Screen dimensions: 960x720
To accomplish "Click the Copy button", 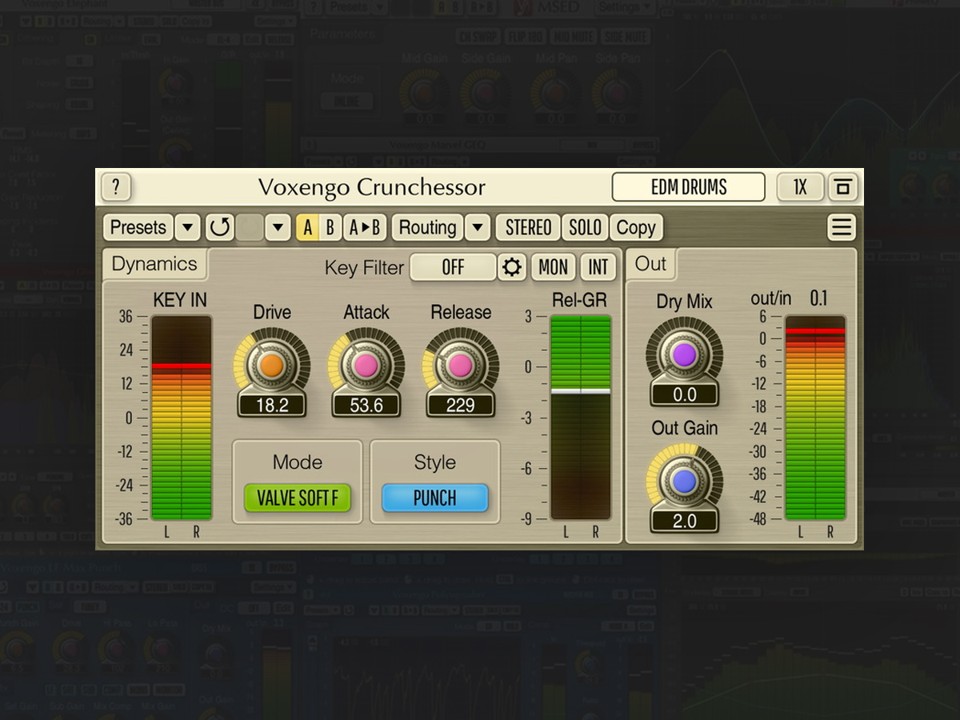I will pyautogui.click(x=636, y=228).
